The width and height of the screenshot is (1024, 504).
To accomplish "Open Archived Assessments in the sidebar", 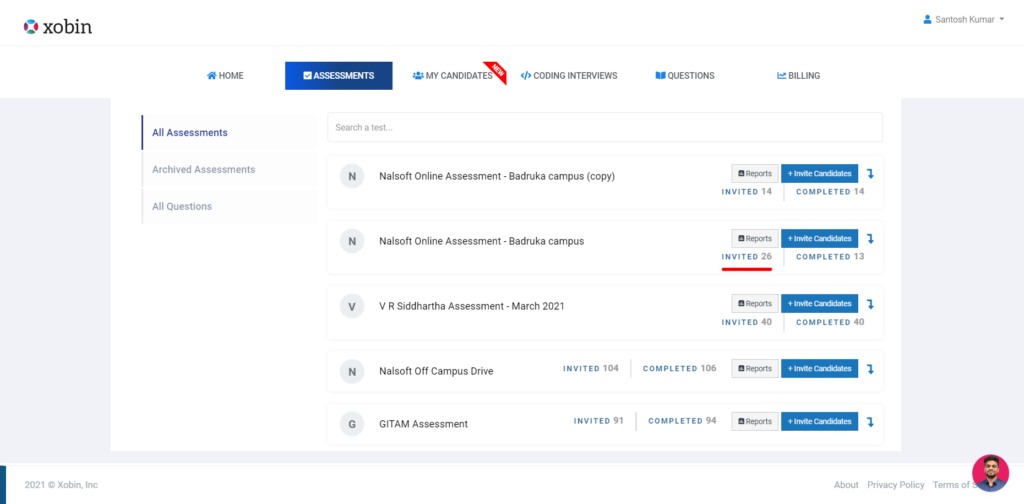I will (229, 170).
